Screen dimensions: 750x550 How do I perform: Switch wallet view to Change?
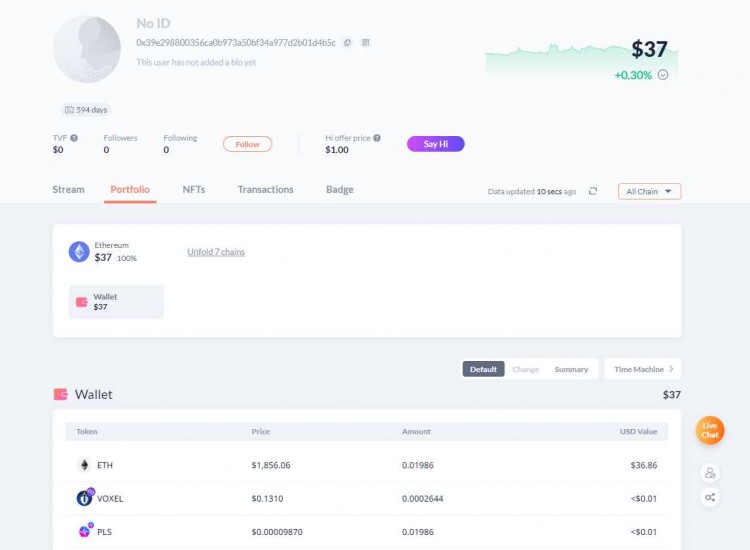(x=525, y=369)
